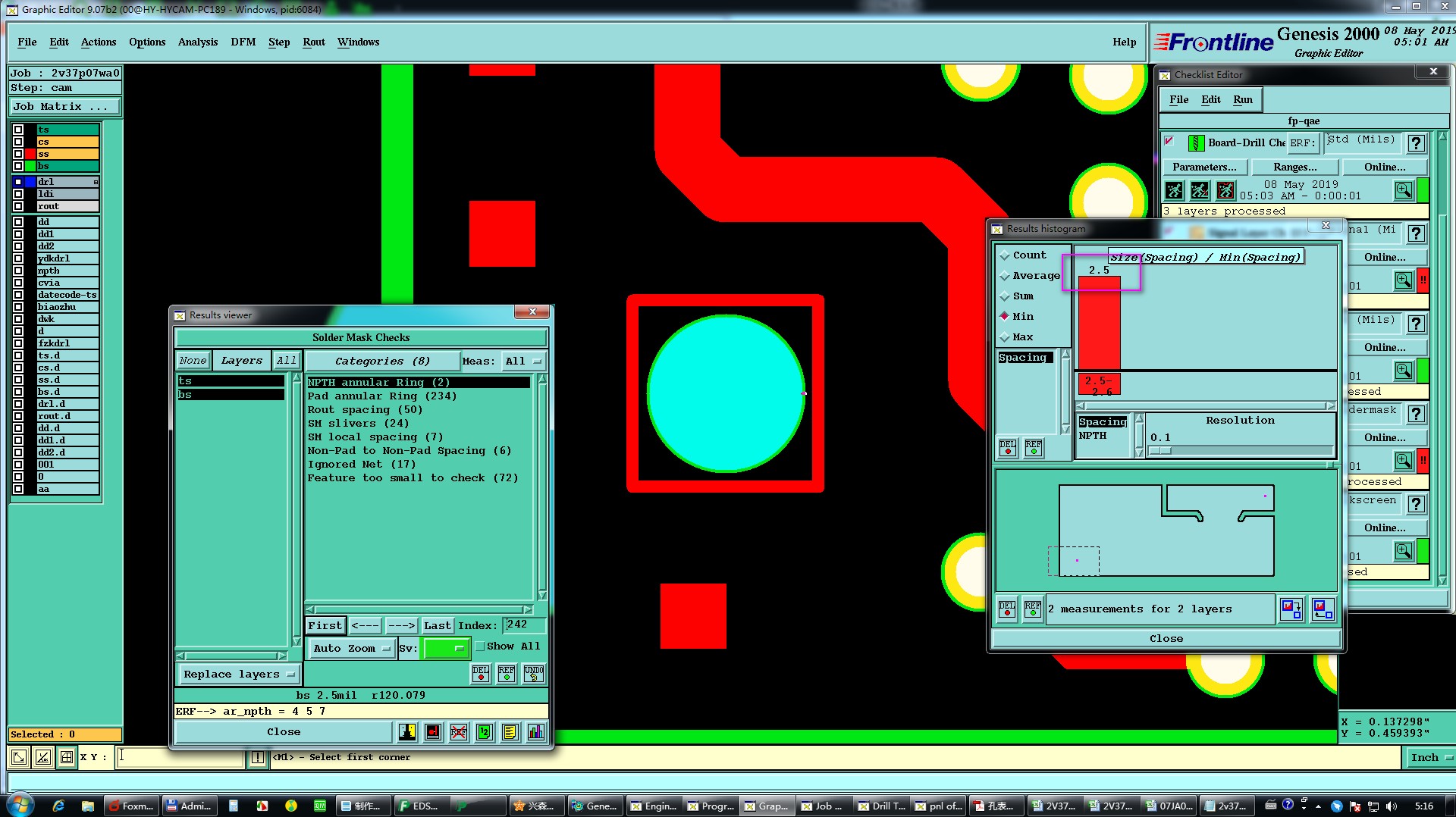Select the Sum radio option

[x=1005, y=296]
